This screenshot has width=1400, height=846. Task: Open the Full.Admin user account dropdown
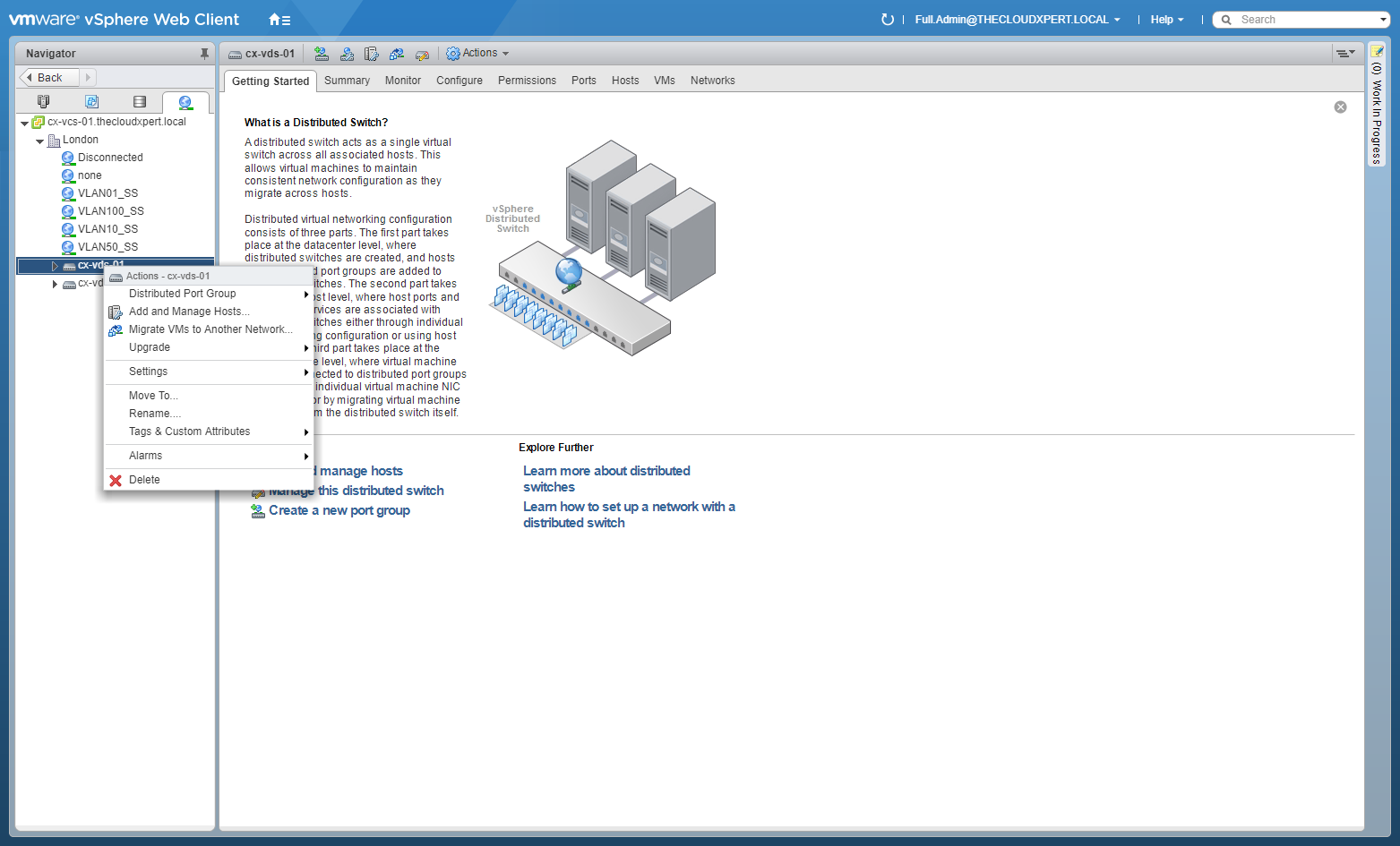point(1017,20)
